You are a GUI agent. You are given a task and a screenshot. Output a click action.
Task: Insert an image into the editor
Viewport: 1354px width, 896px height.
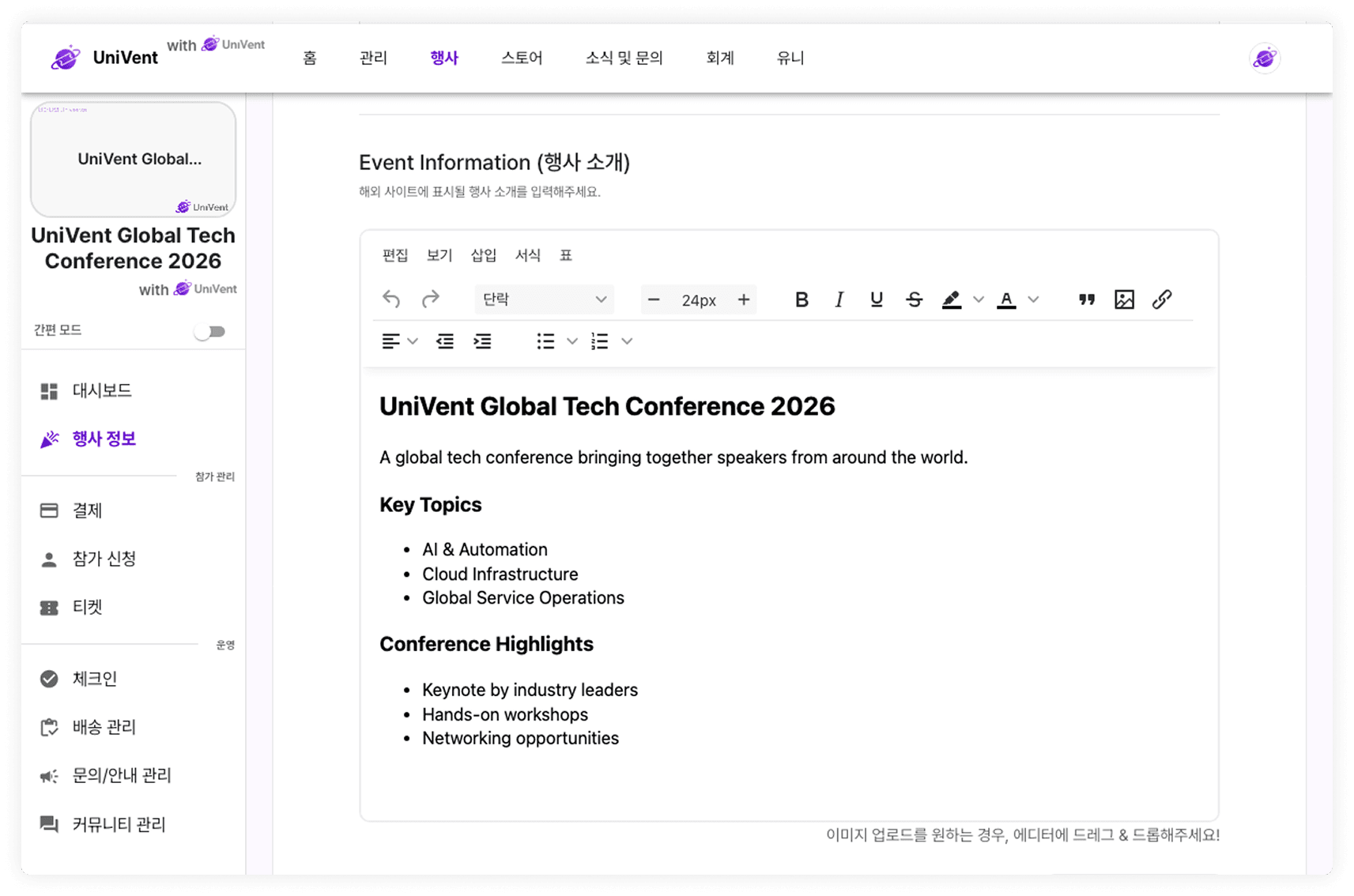point(1124,299)
